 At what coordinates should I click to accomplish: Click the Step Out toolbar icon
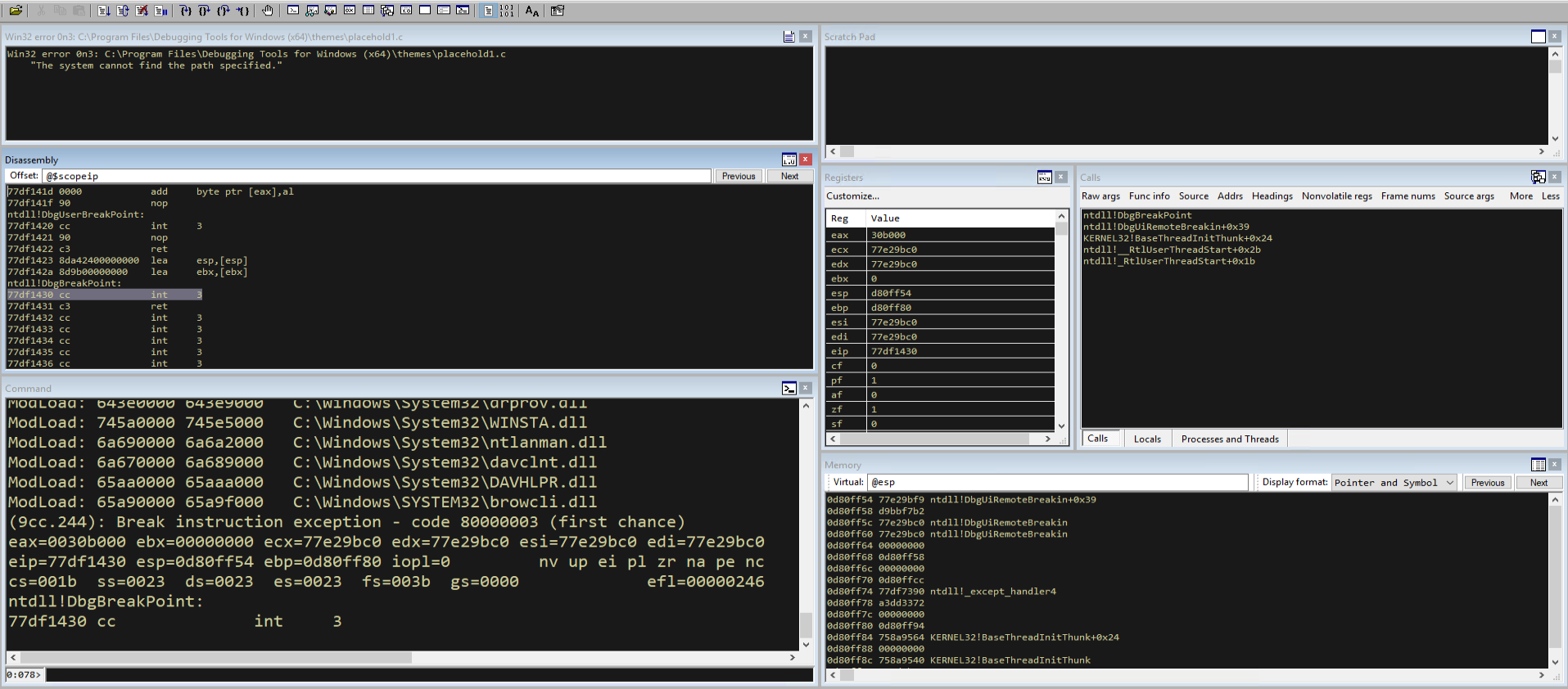[224, 11]
